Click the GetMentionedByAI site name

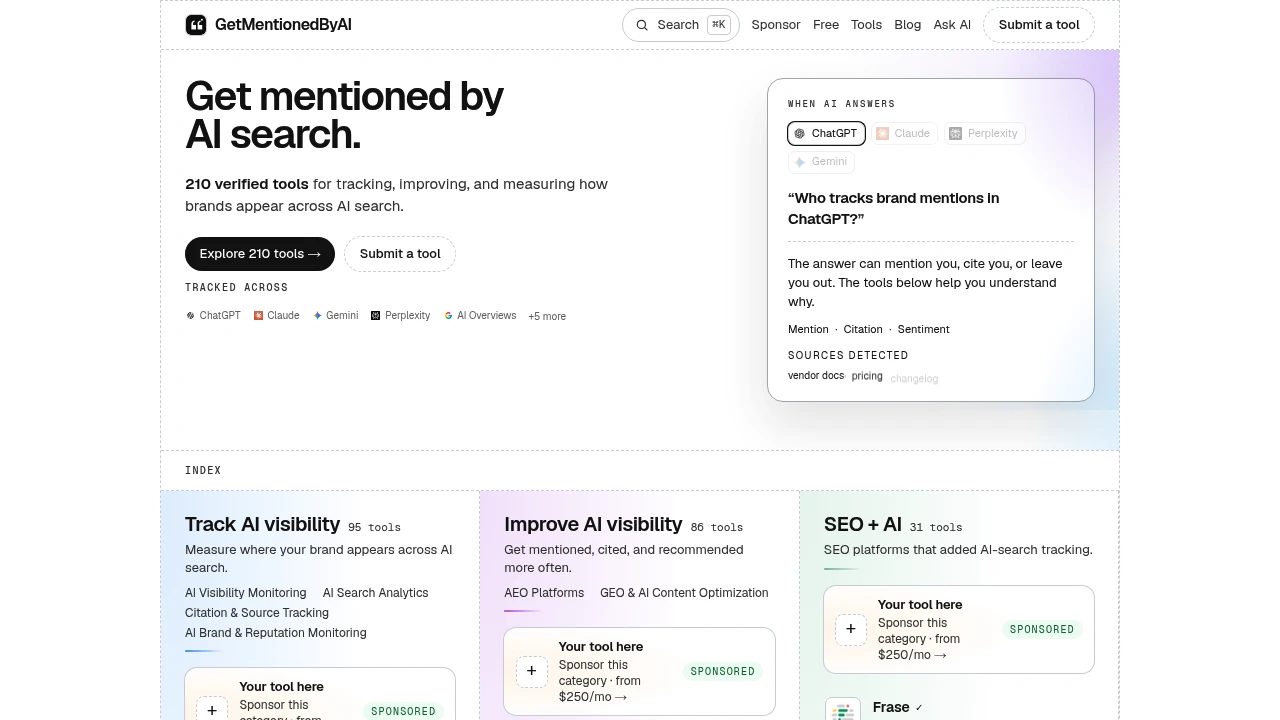[x=283, y=25]
